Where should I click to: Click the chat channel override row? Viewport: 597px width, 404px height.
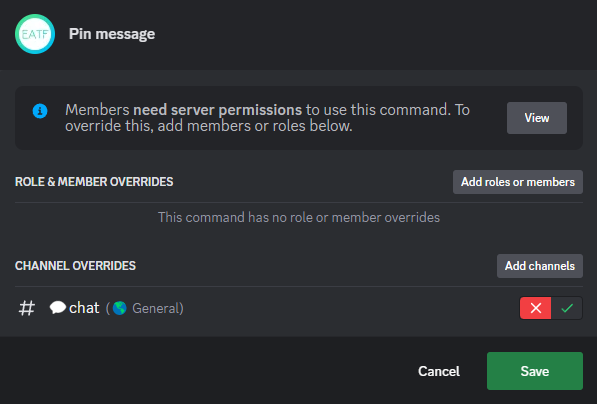tap(299, 308)
